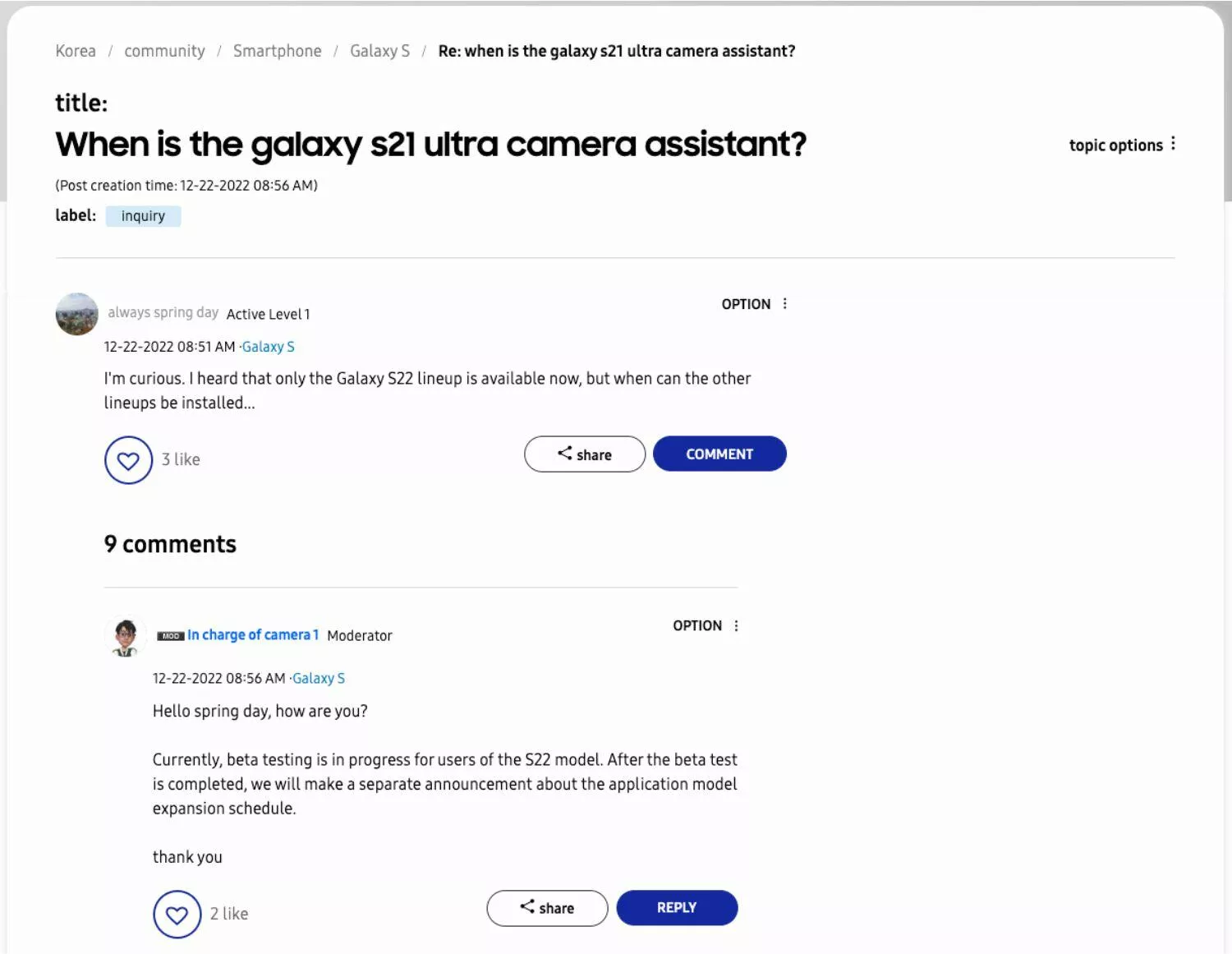The height and width of the screenshot is (954, 1232).
Task: Select the inquiry label tag
Action: coord(143,216)
